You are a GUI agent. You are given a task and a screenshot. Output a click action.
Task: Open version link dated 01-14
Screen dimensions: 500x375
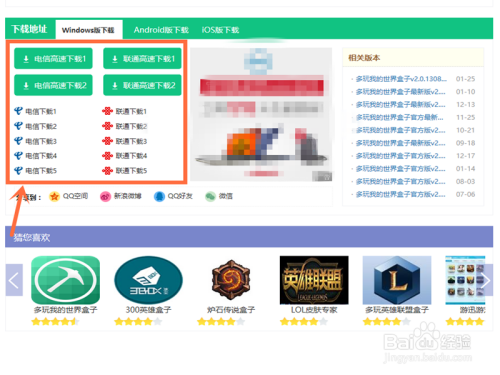400,169
